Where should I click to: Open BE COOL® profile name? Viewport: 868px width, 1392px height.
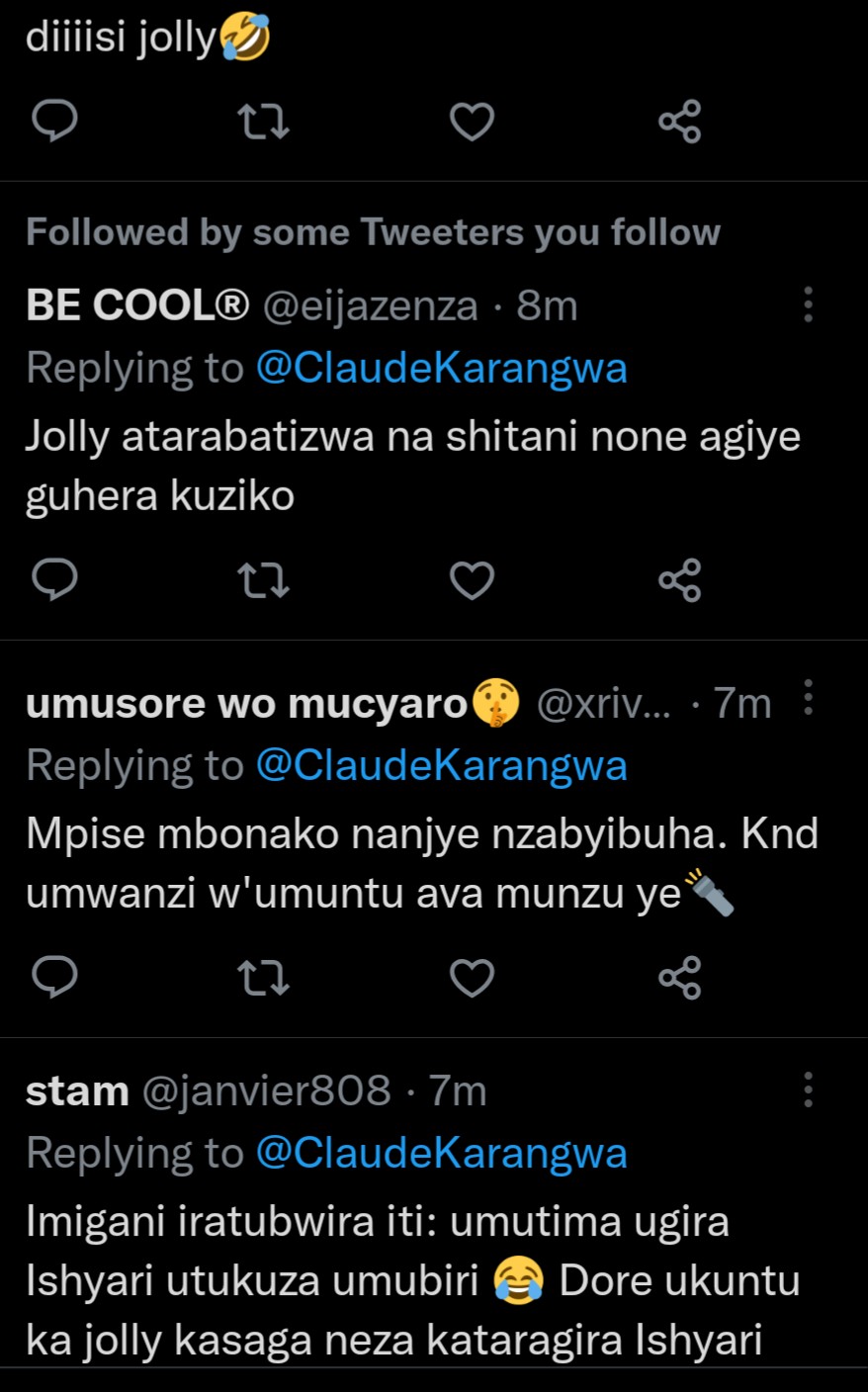(x=137, y=306)
